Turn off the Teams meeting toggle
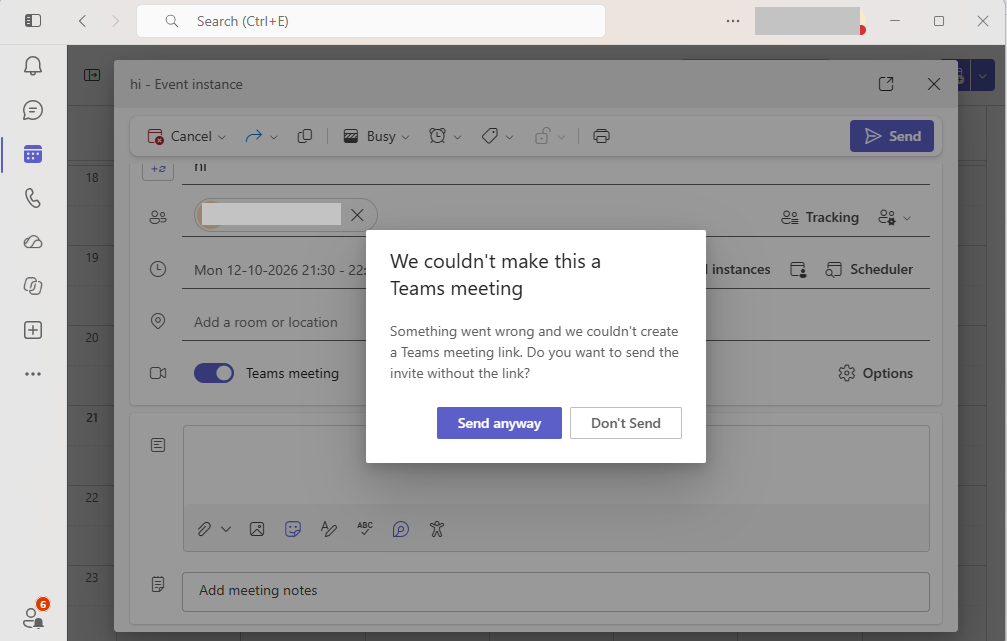The height and width of the screenshot is (641, 1007). pyautogui.click(x=214, y=373)
